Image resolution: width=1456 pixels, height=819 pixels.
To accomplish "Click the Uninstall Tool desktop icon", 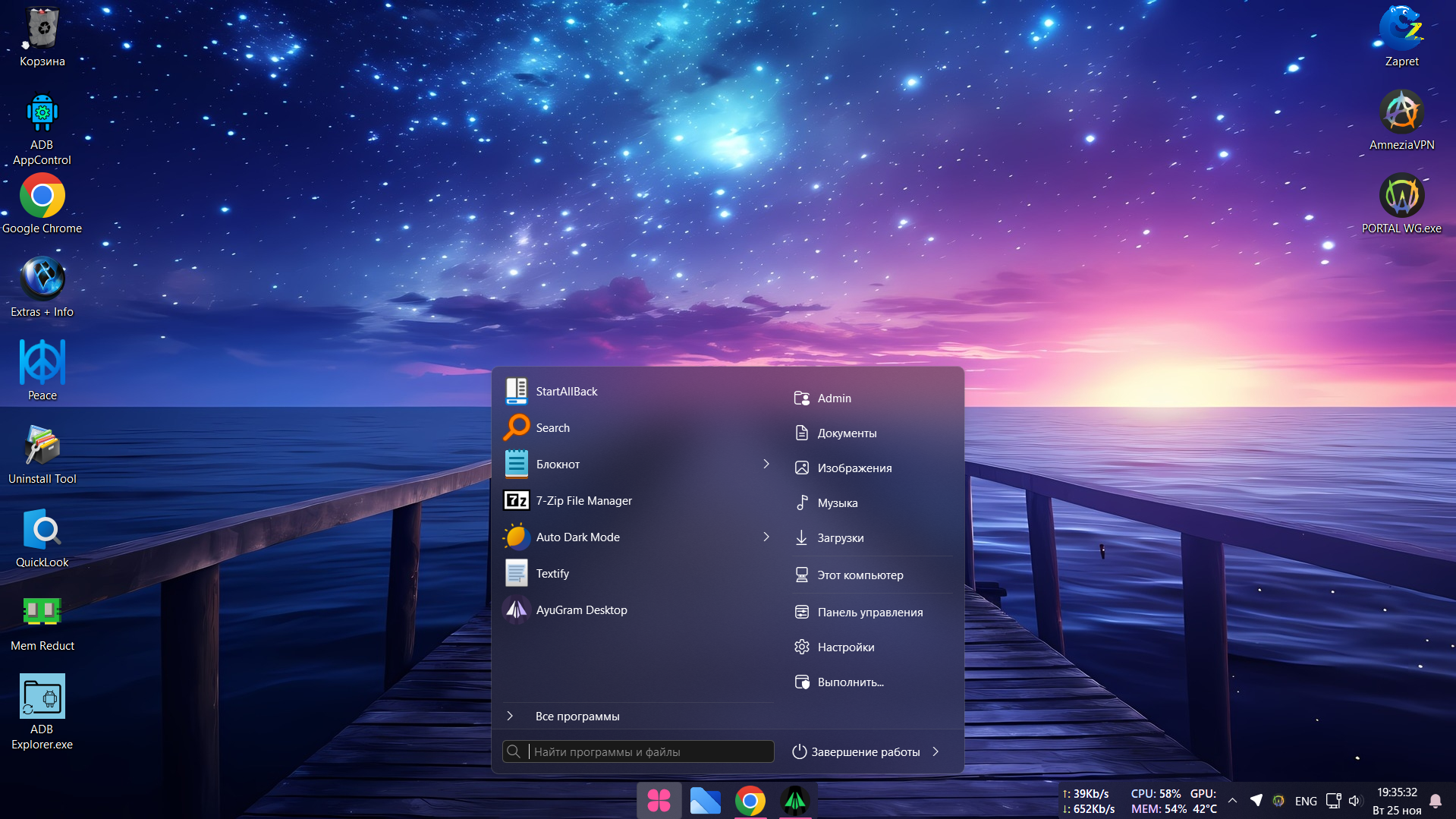I will pos(42,447).
